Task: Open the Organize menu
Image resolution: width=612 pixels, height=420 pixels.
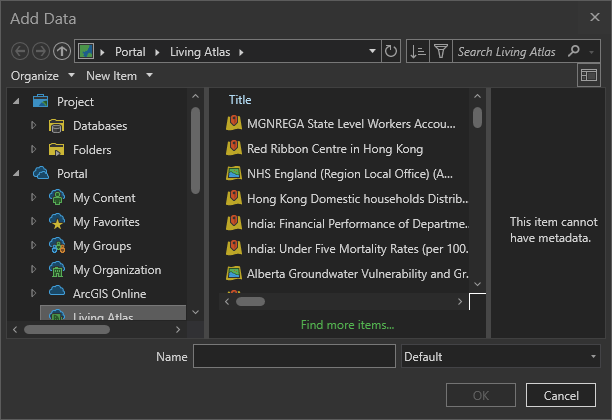Action: click(x=43, y=76)
